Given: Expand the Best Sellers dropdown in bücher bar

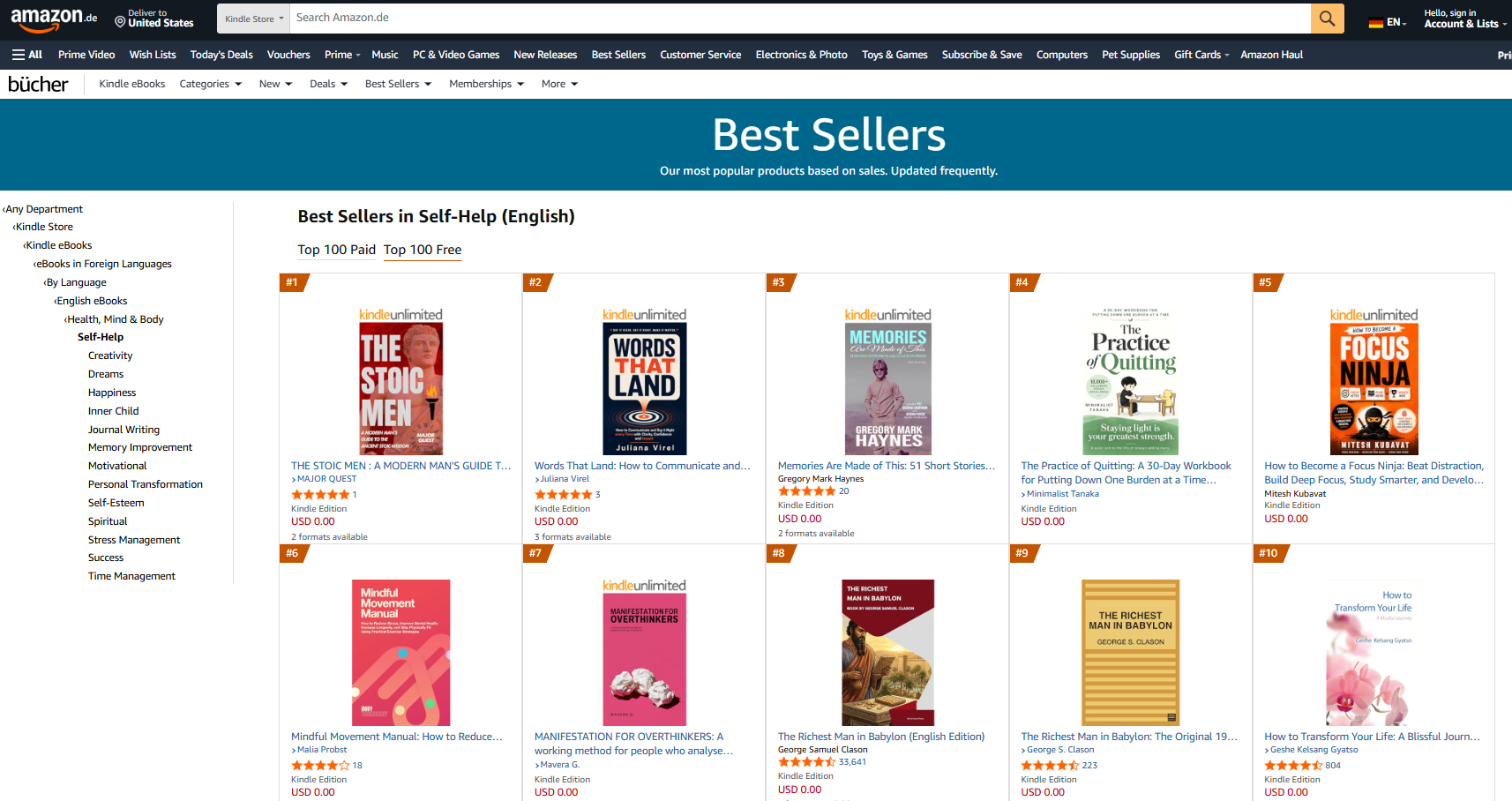Looking at the screenshot, I should click(399, 84).
